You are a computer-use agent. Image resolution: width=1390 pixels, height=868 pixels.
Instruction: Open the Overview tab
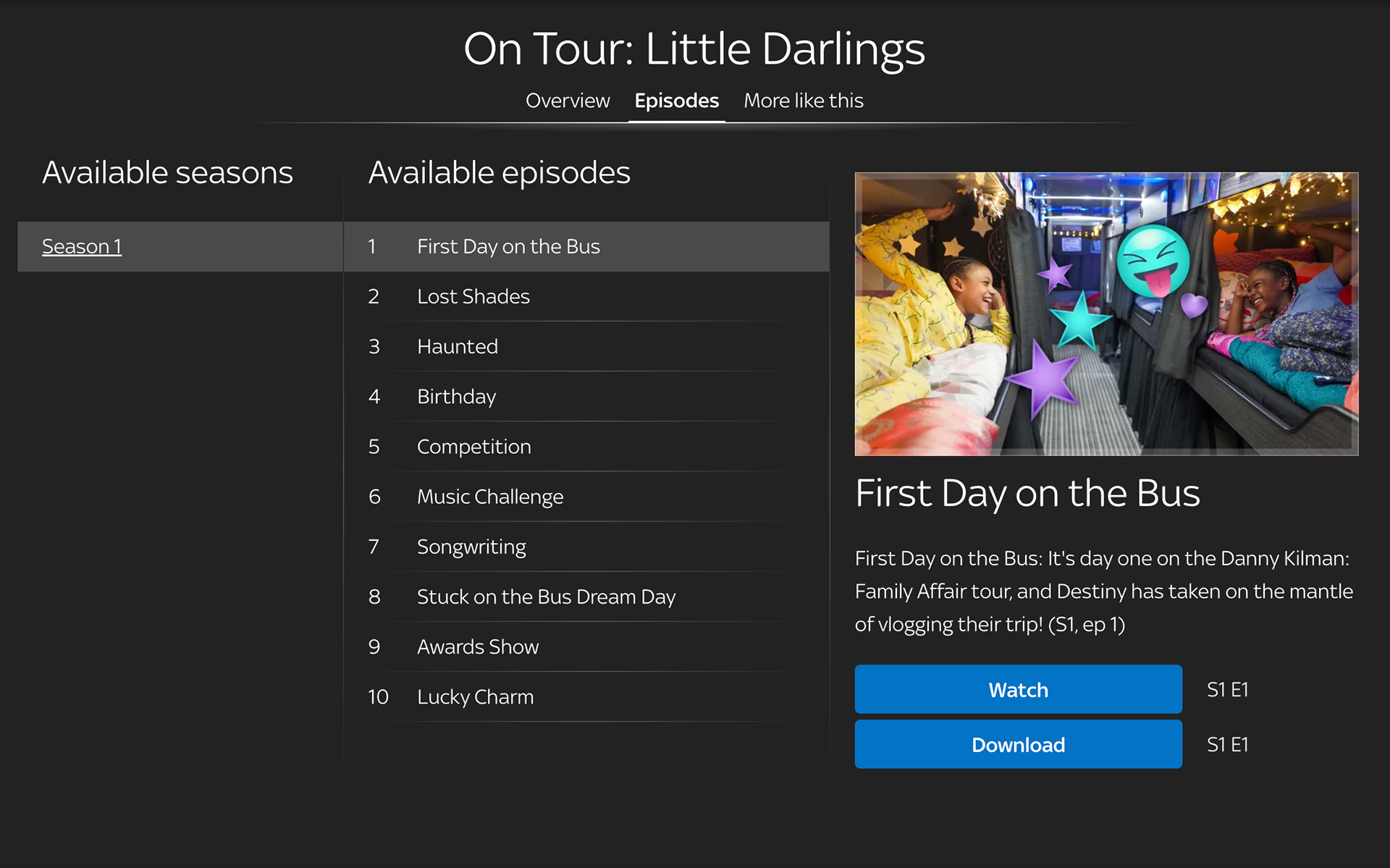(568, 101)
